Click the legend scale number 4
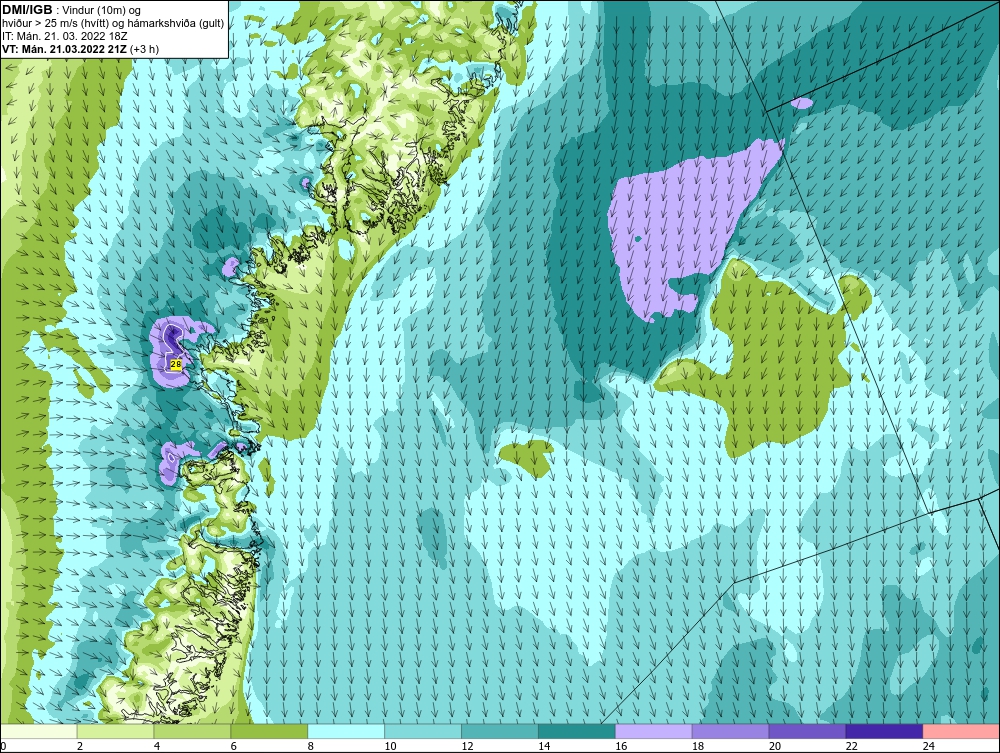This screenshot has width=1000, height=753. click(157, 746)
